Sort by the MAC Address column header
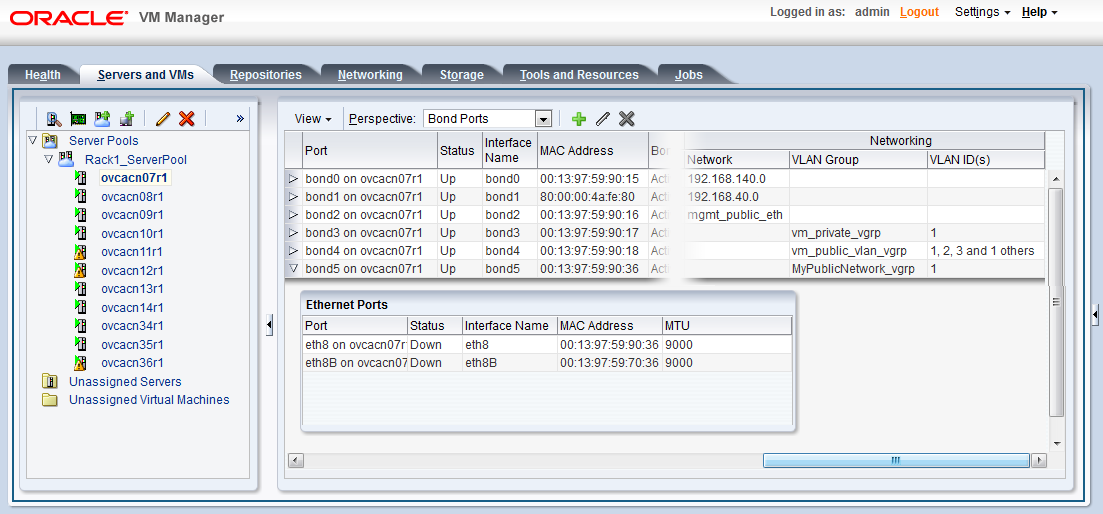 coord(592,150)
